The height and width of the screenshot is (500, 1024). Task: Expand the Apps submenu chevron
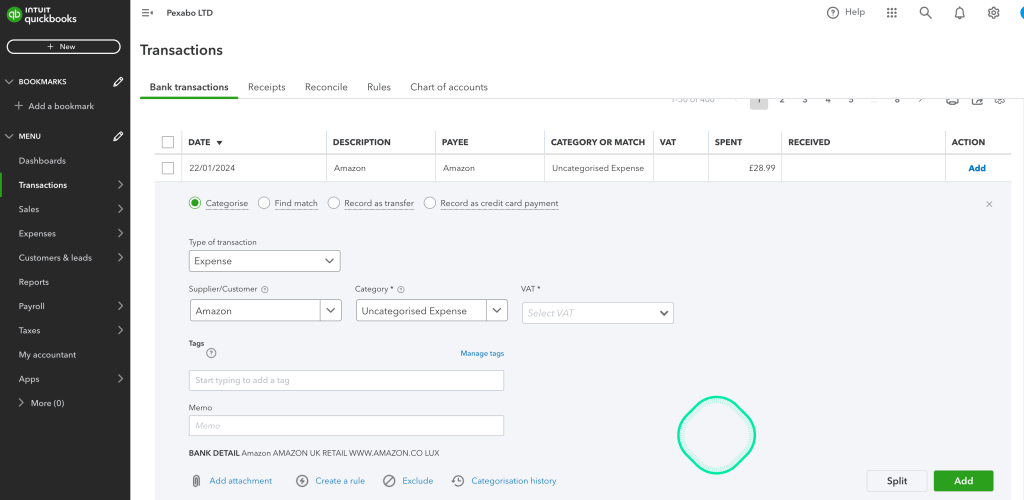(x=120, y=379)
